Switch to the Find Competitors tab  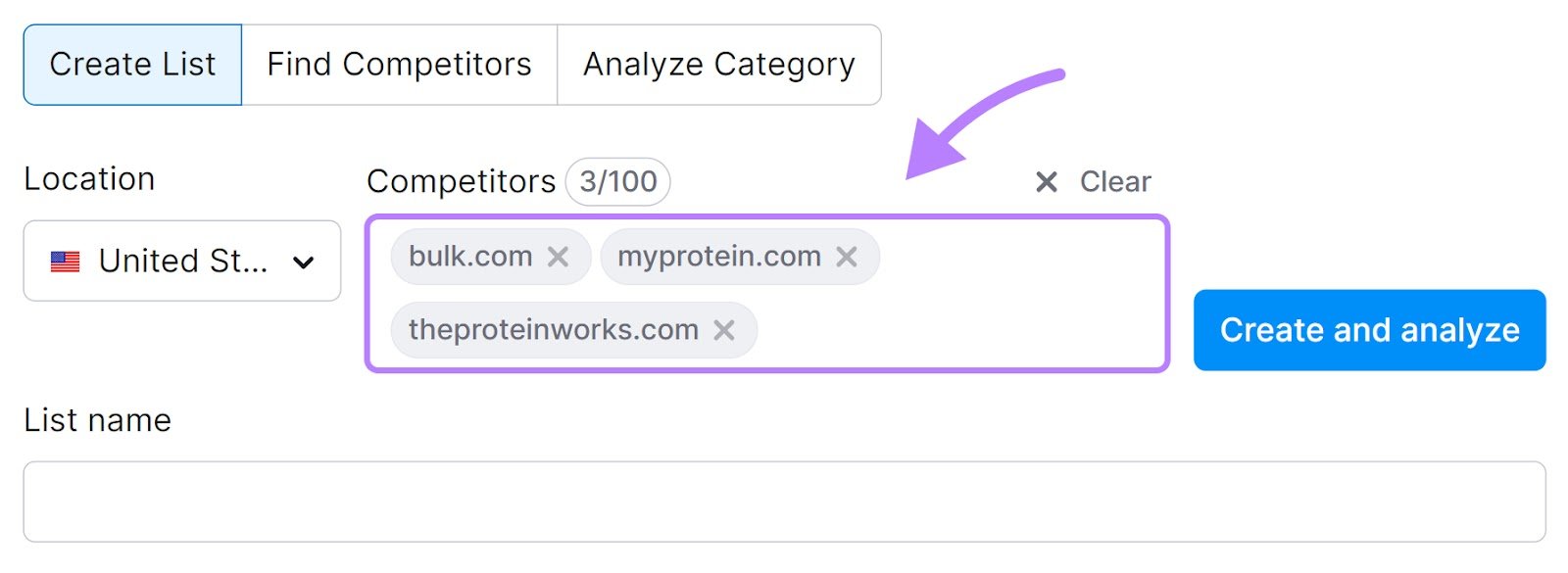(396, 65)
